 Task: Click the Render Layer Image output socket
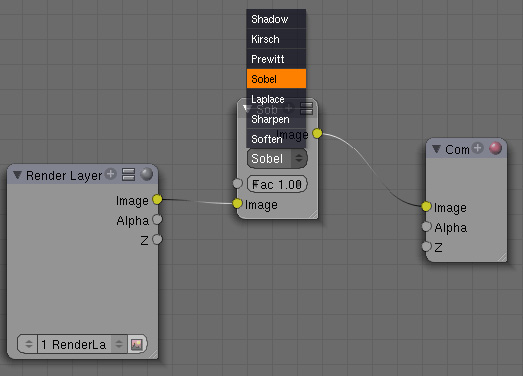(157, 200)
